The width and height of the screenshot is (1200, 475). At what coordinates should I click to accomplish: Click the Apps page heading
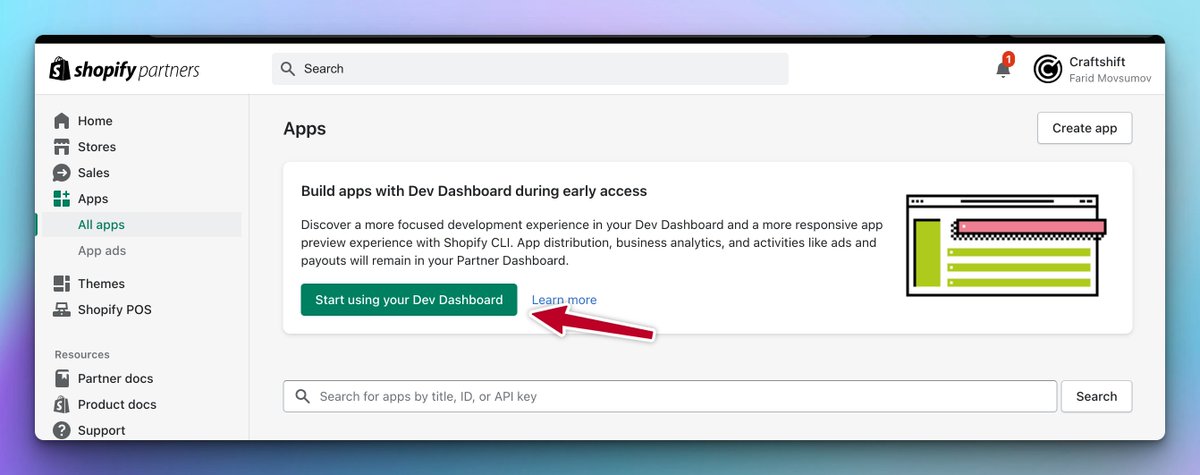pos(305,129)
